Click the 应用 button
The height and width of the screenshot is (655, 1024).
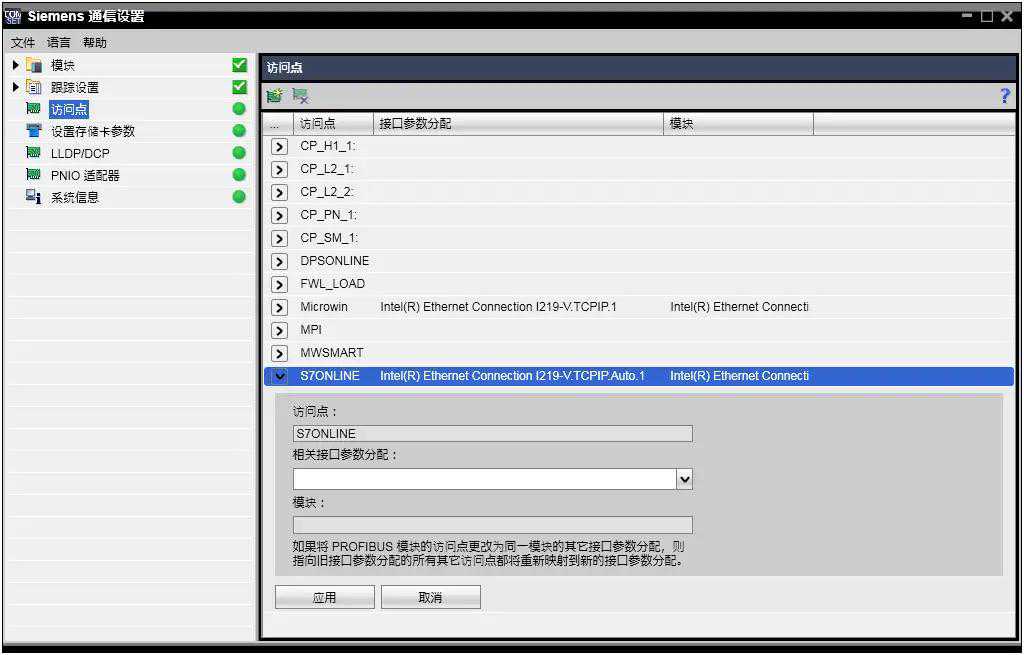point(324,597)
